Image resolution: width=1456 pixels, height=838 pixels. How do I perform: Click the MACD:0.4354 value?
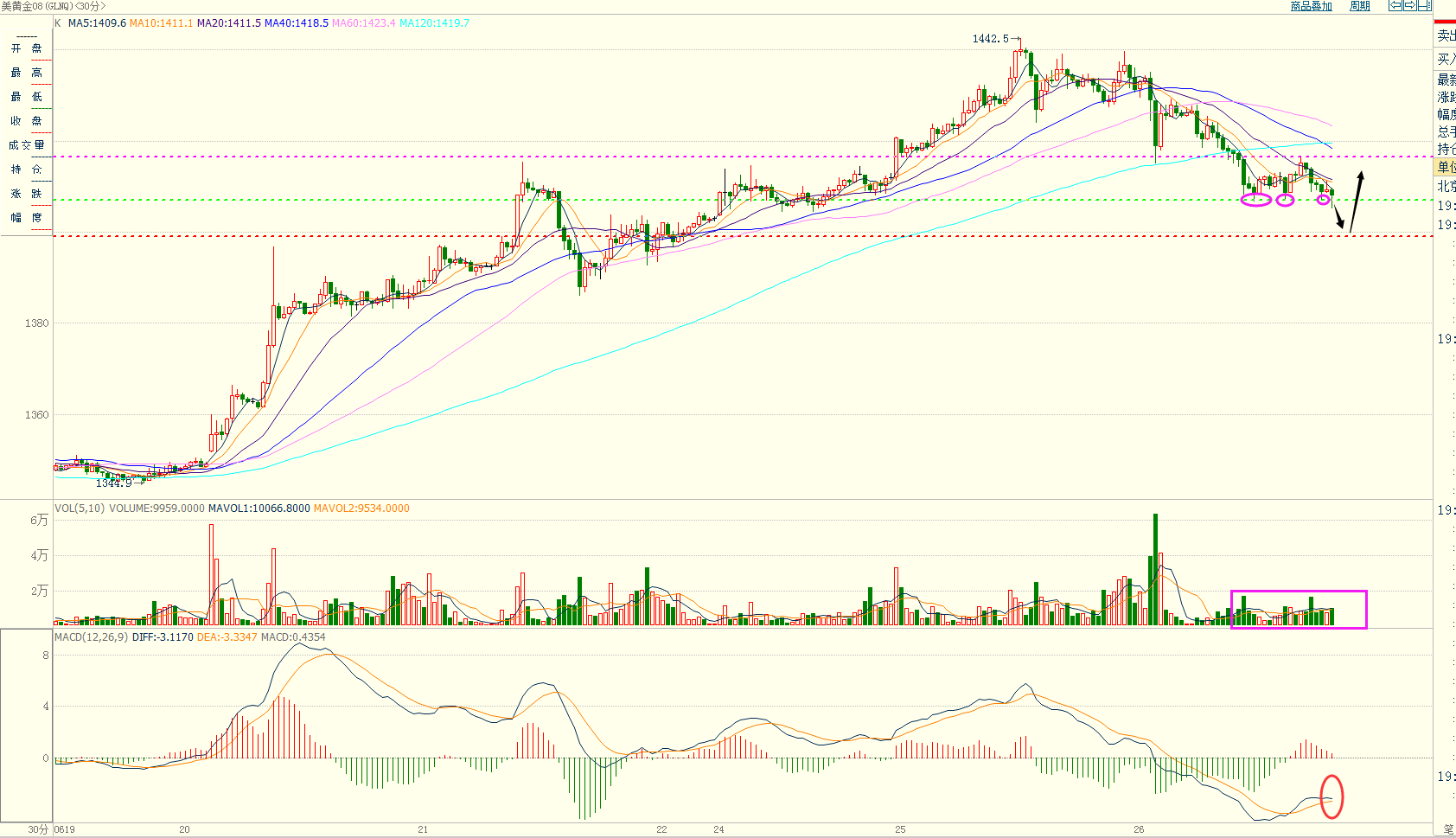click(293, 637)
